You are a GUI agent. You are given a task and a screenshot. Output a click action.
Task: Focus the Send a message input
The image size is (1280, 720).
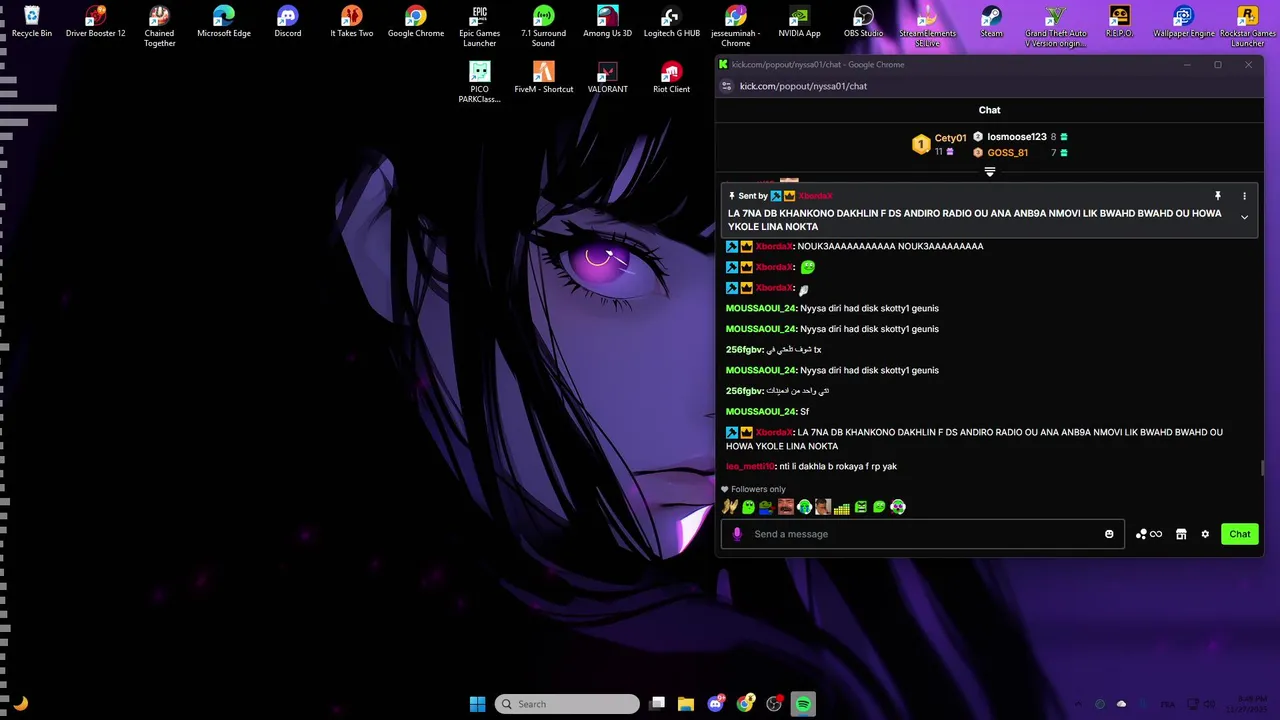[923, 534]
